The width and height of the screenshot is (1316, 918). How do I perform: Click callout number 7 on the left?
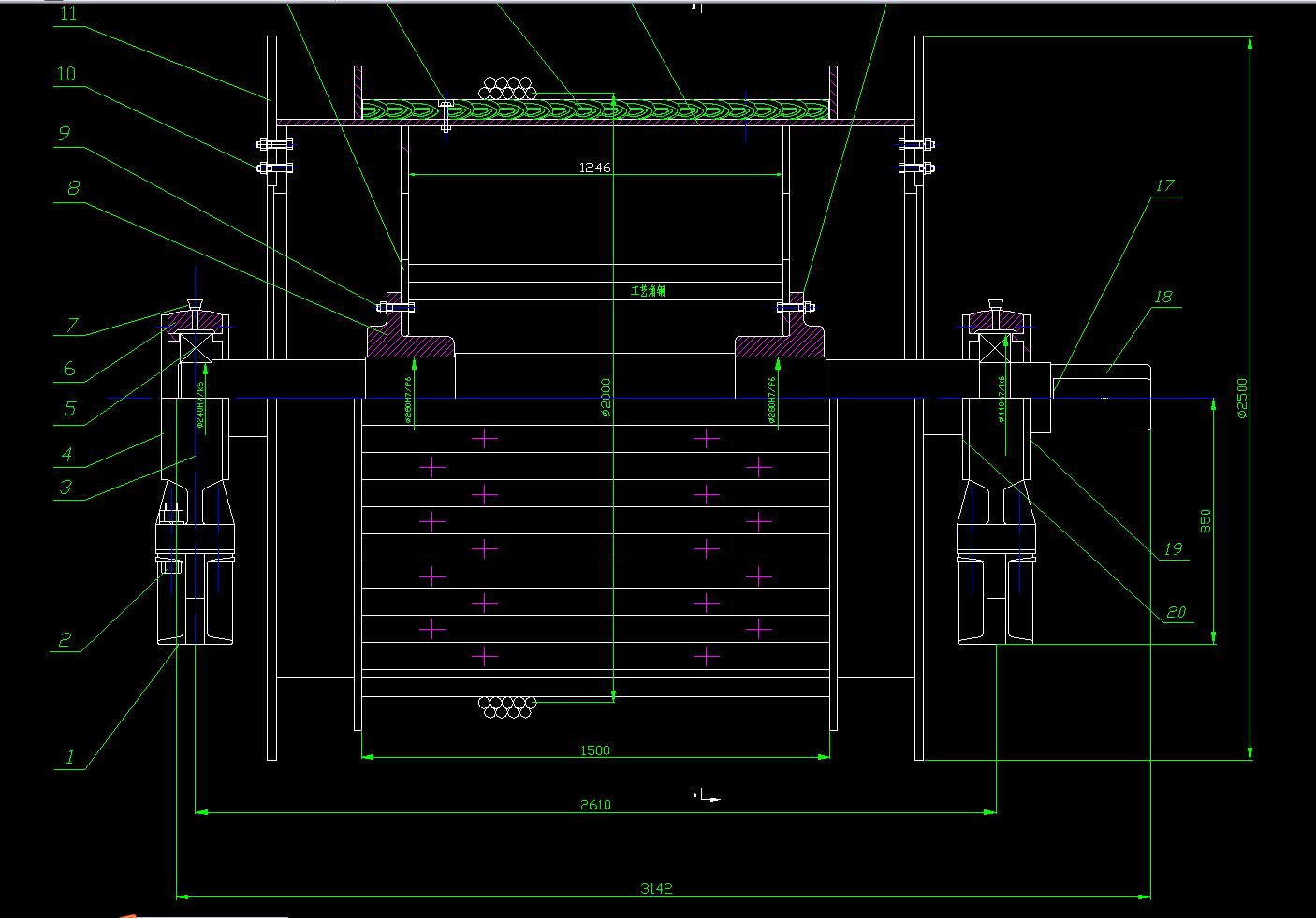72,326
